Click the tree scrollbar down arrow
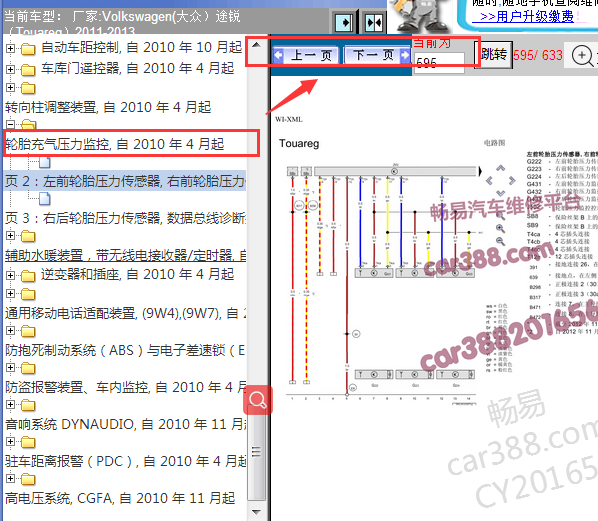 click(257, 512)
